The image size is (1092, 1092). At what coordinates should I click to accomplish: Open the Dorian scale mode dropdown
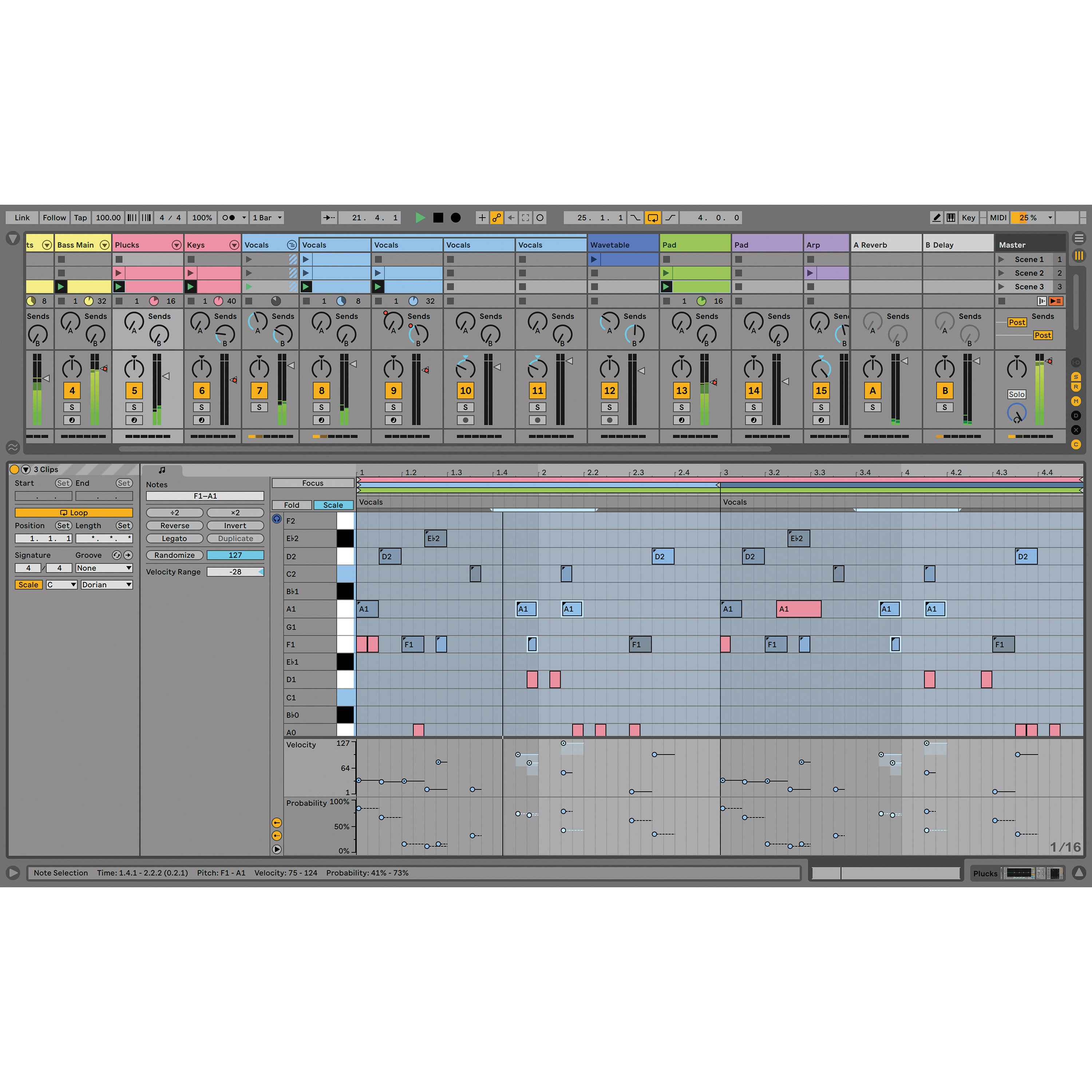(x=106, y=585)
